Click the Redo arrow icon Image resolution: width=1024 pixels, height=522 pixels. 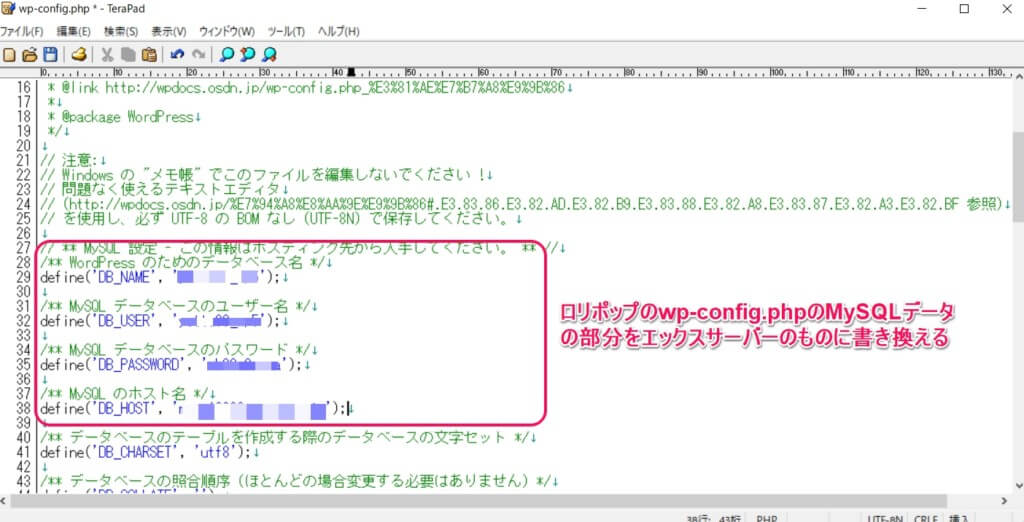coord(198,55)
